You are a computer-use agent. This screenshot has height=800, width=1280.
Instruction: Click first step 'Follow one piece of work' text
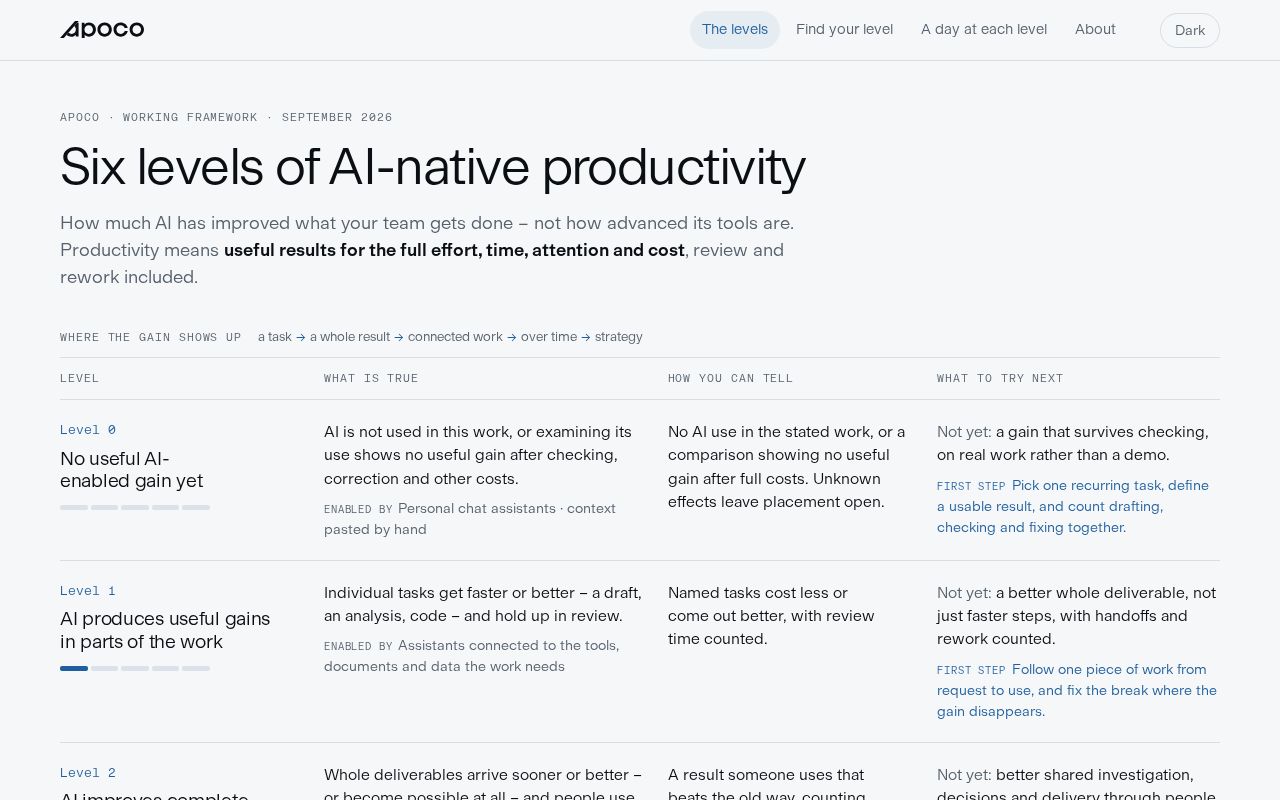point(1077,690)
